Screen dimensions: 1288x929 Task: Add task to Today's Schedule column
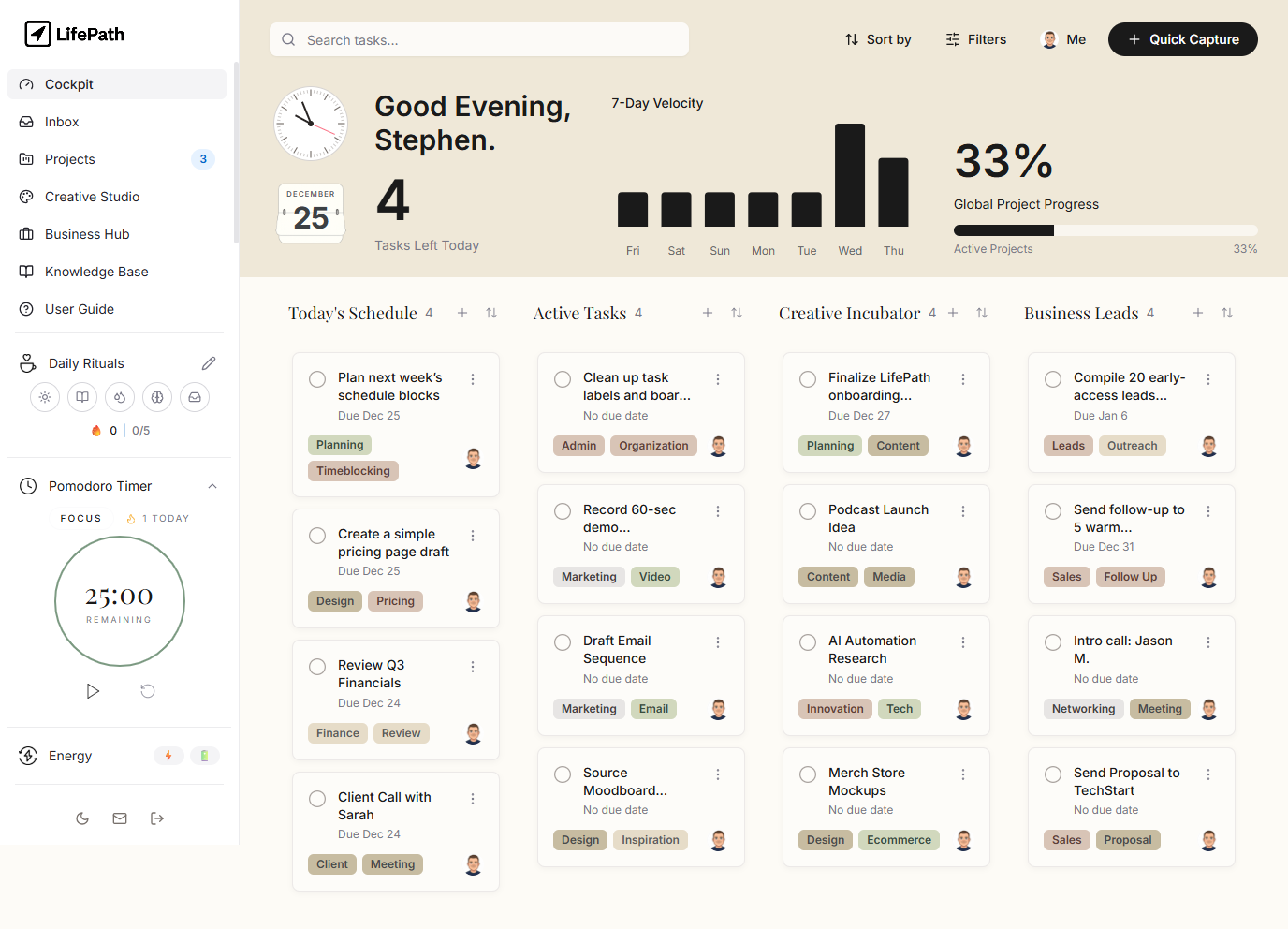tap(462, 313)
